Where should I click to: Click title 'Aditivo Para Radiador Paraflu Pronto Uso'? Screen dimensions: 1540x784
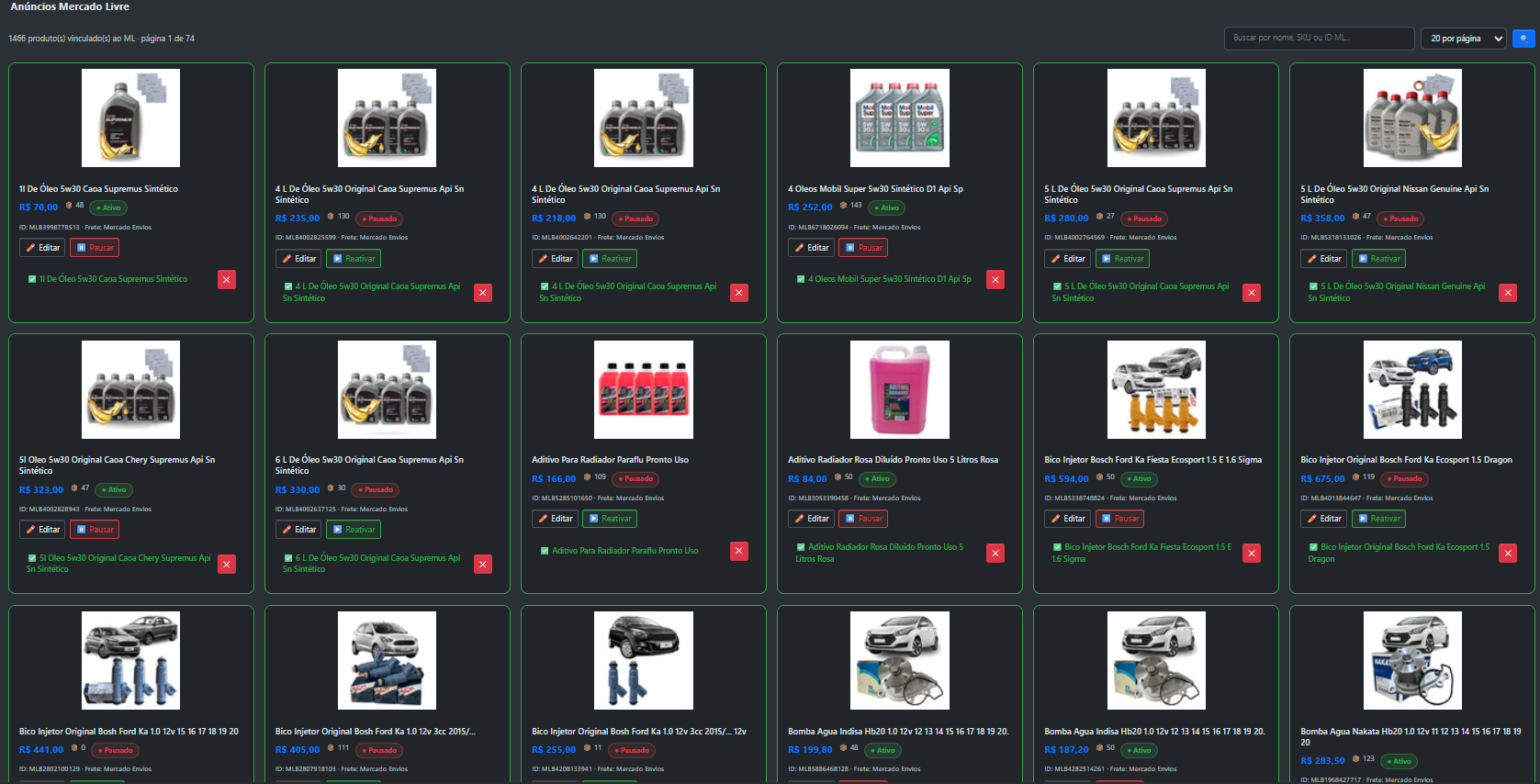point(610,460)
